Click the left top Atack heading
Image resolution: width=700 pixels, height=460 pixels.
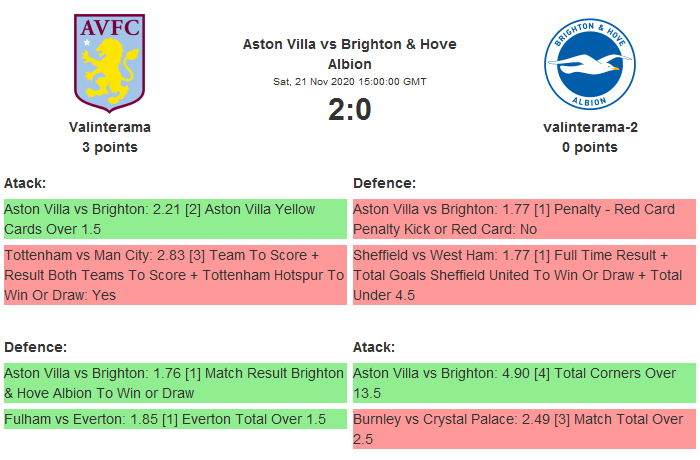26,184
